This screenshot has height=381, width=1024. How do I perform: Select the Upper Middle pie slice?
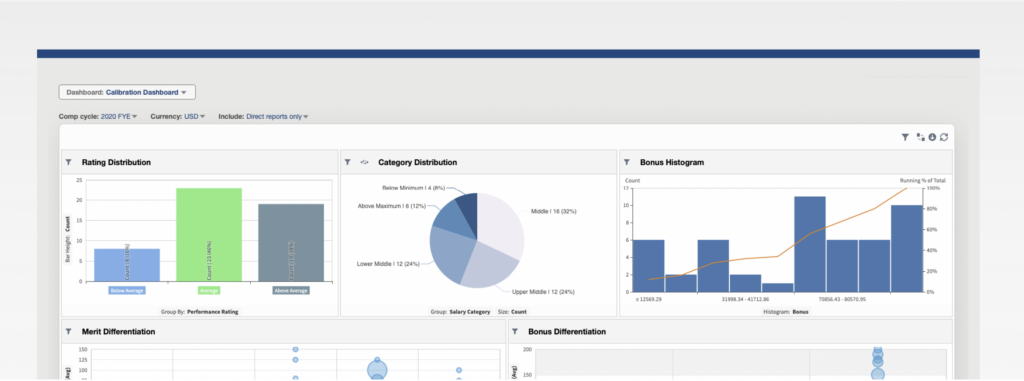coord(488,265)
